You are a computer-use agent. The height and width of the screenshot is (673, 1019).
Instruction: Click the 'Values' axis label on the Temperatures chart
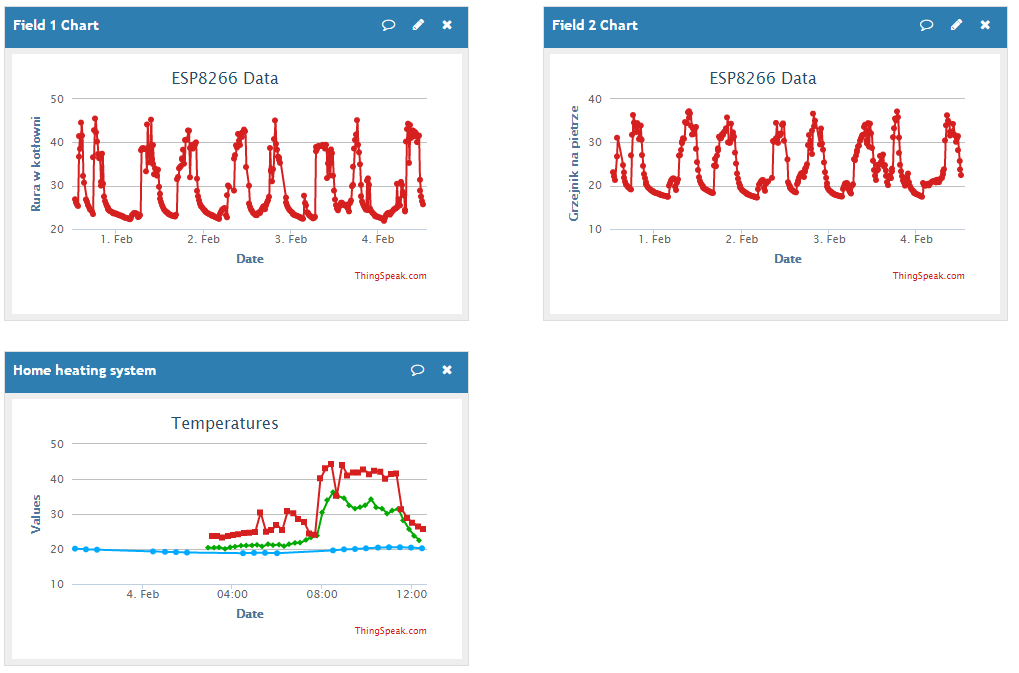coord(36,513)
